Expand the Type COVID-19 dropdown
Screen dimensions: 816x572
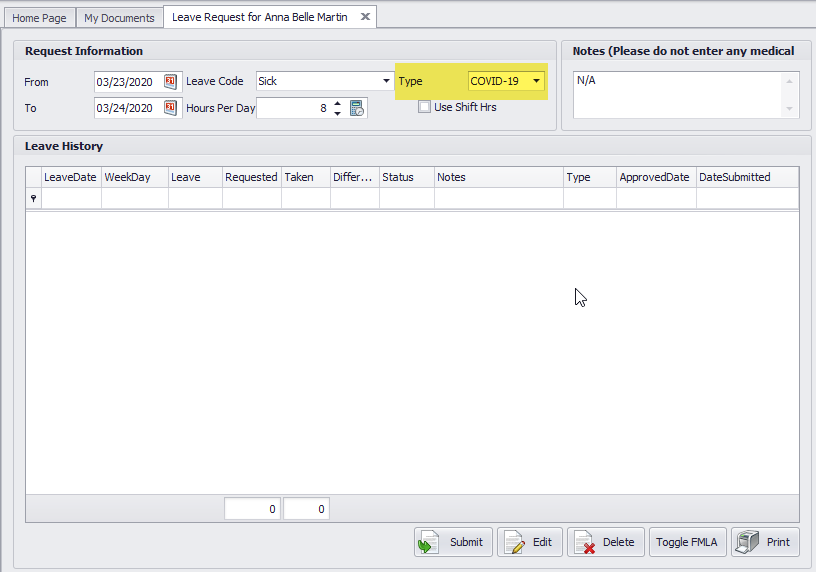[x=536, y=81]
